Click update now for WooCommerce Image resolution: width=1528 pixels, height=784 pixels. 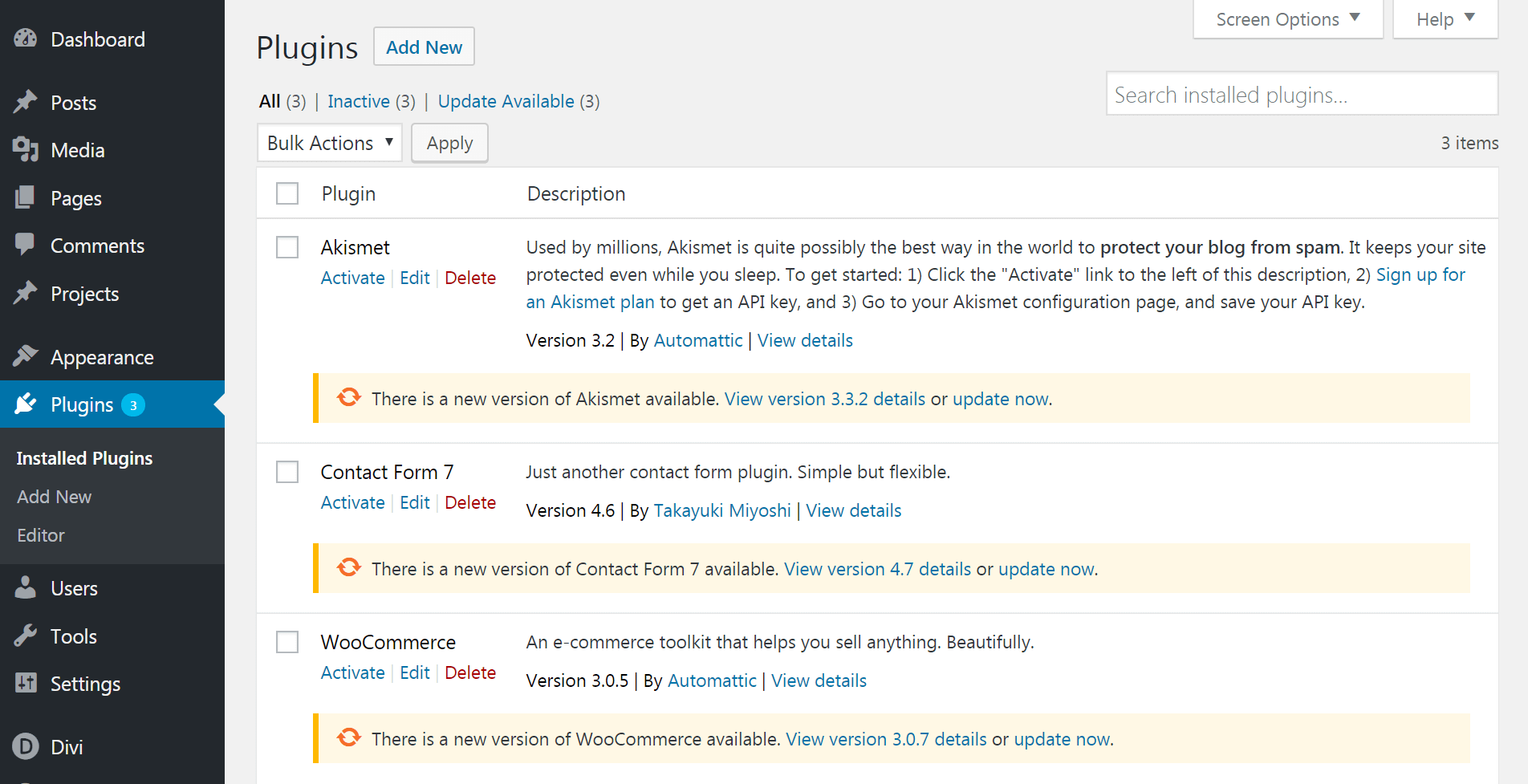tap(1062, 739)
